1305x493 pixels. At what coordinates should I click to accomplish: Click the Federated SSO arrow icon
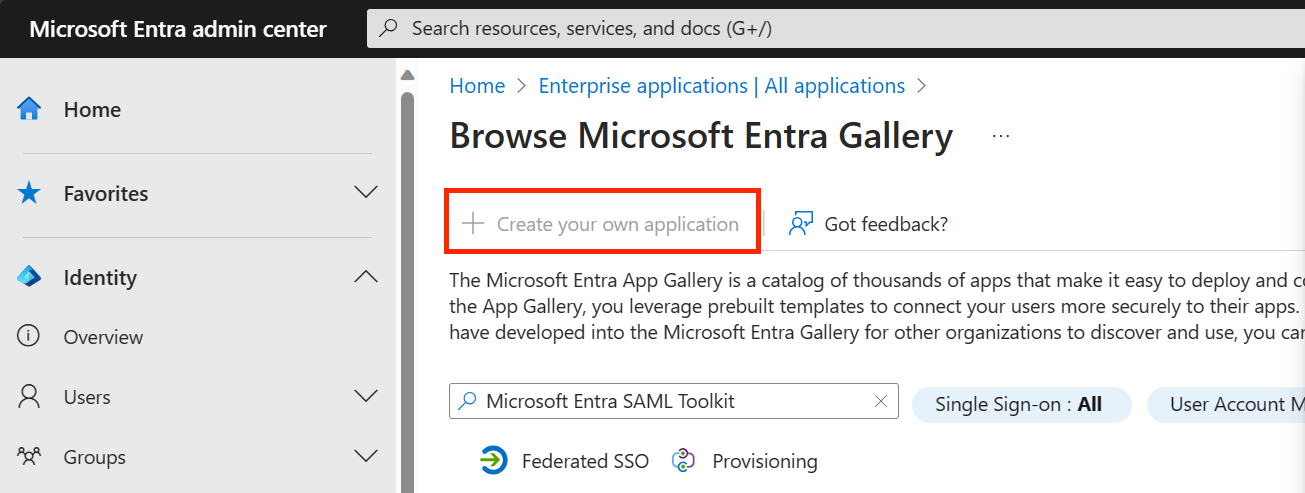click(493, 460)
